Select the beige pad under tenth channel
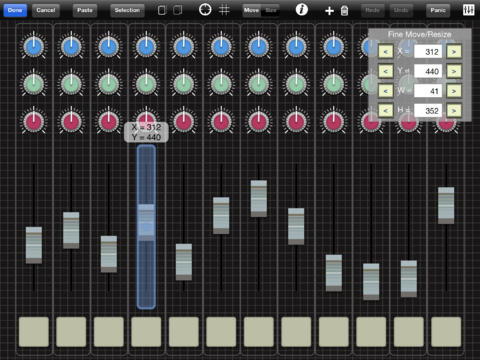The height and width of the screenshot is (360, 480). point(371,332)
